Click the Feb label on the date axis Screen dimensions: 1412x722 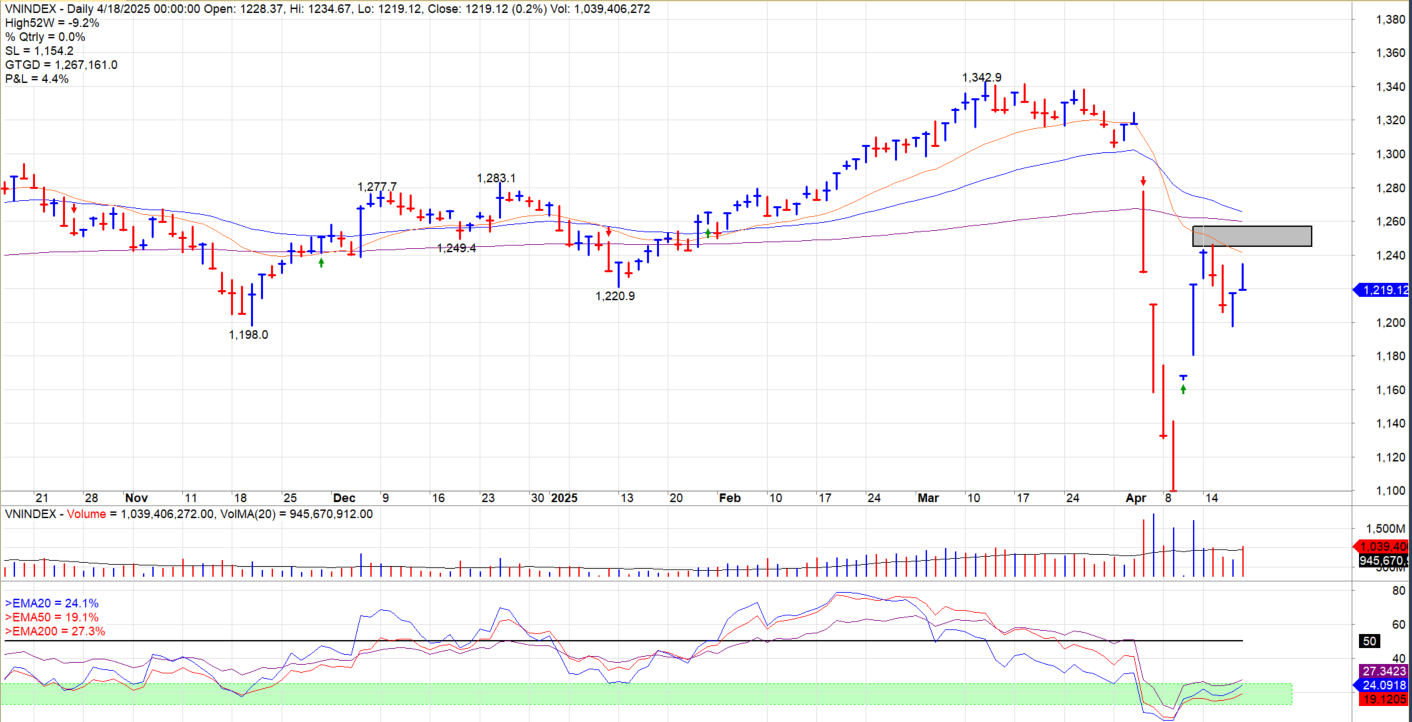click(x=730, y=498)
